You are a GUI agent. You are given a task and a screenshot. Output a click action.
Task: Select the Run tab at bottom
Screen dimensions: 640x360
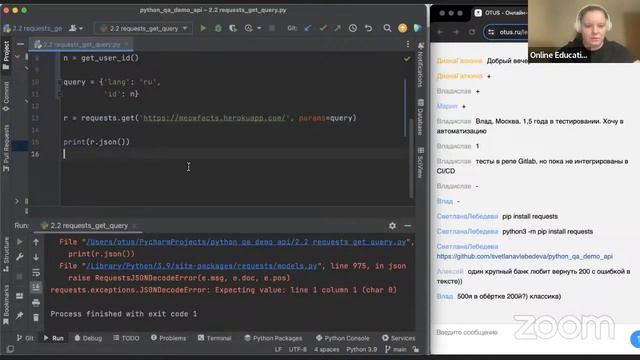[53, 338]
